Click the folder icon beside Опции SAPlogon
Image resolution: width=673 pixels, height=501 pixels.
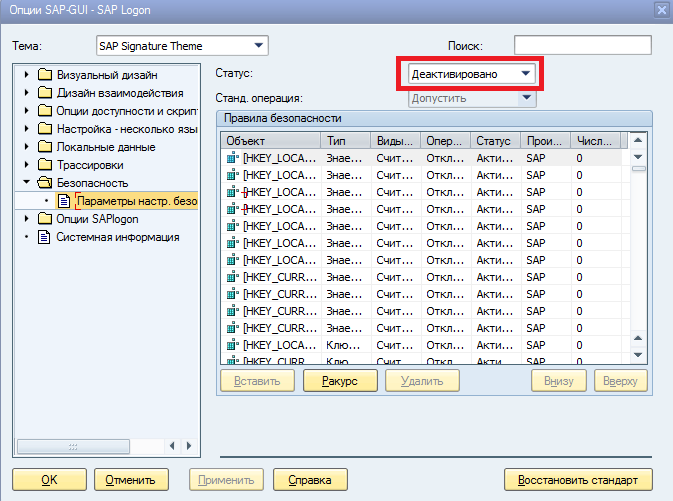tap(44, 219)
